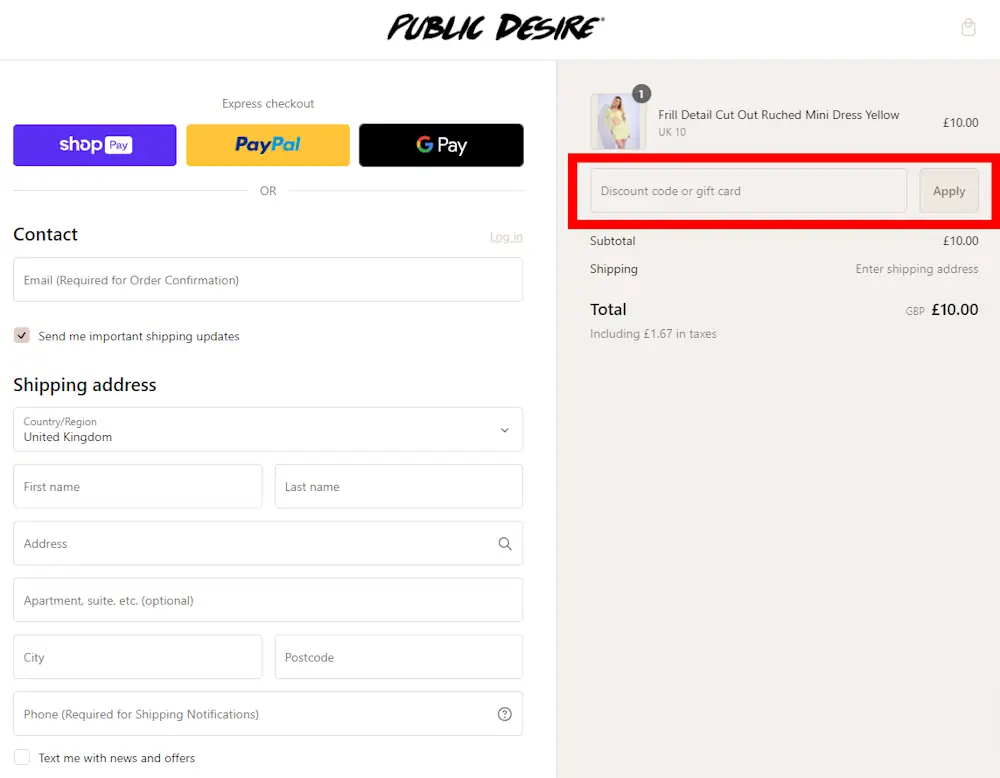Uncheck Send me important shipping updates
This screenshot has height=778, width=1000.
(22, 335)
